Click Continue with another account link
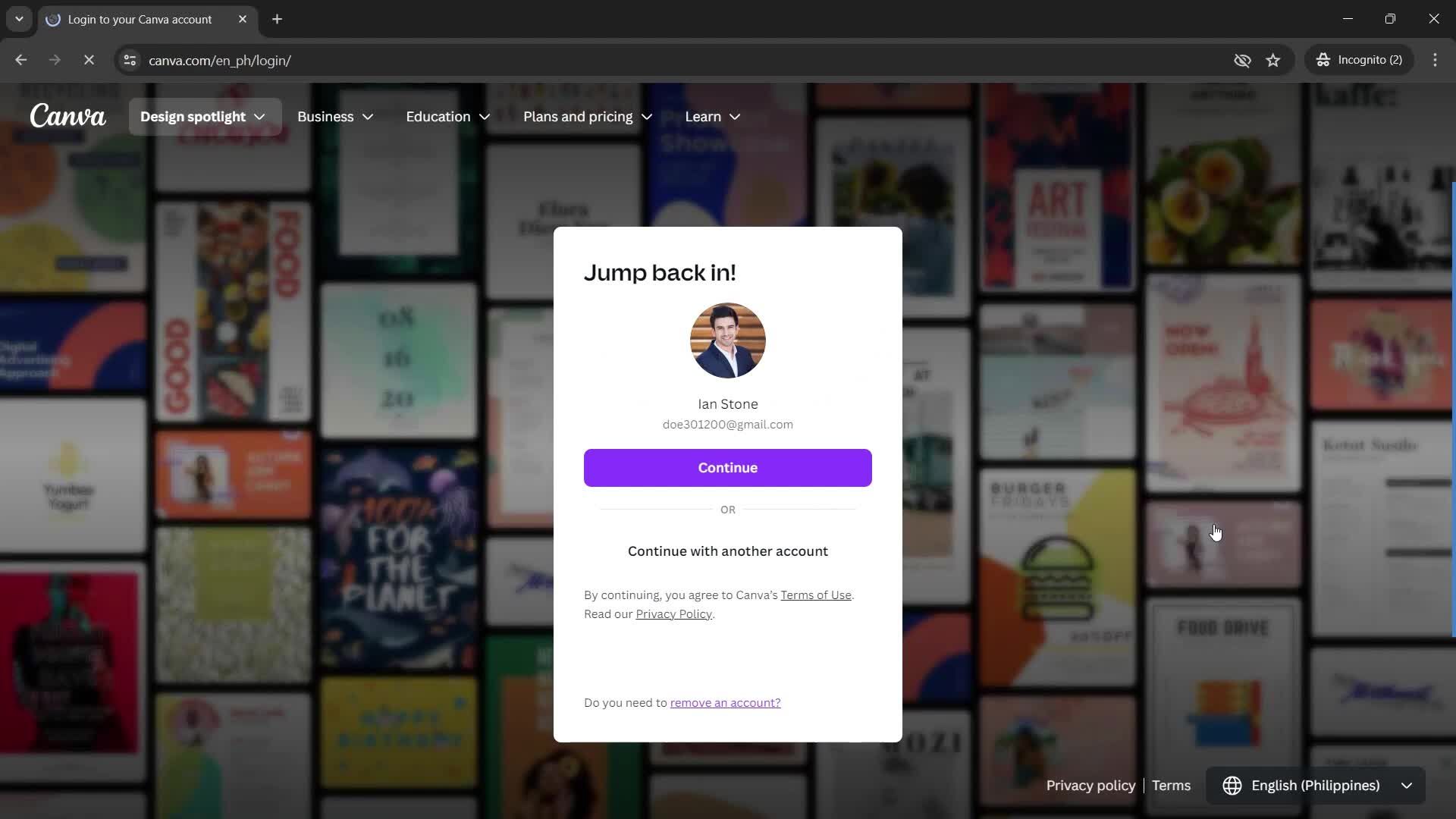Screen dimensions: 1456x819 pos(728,551)
